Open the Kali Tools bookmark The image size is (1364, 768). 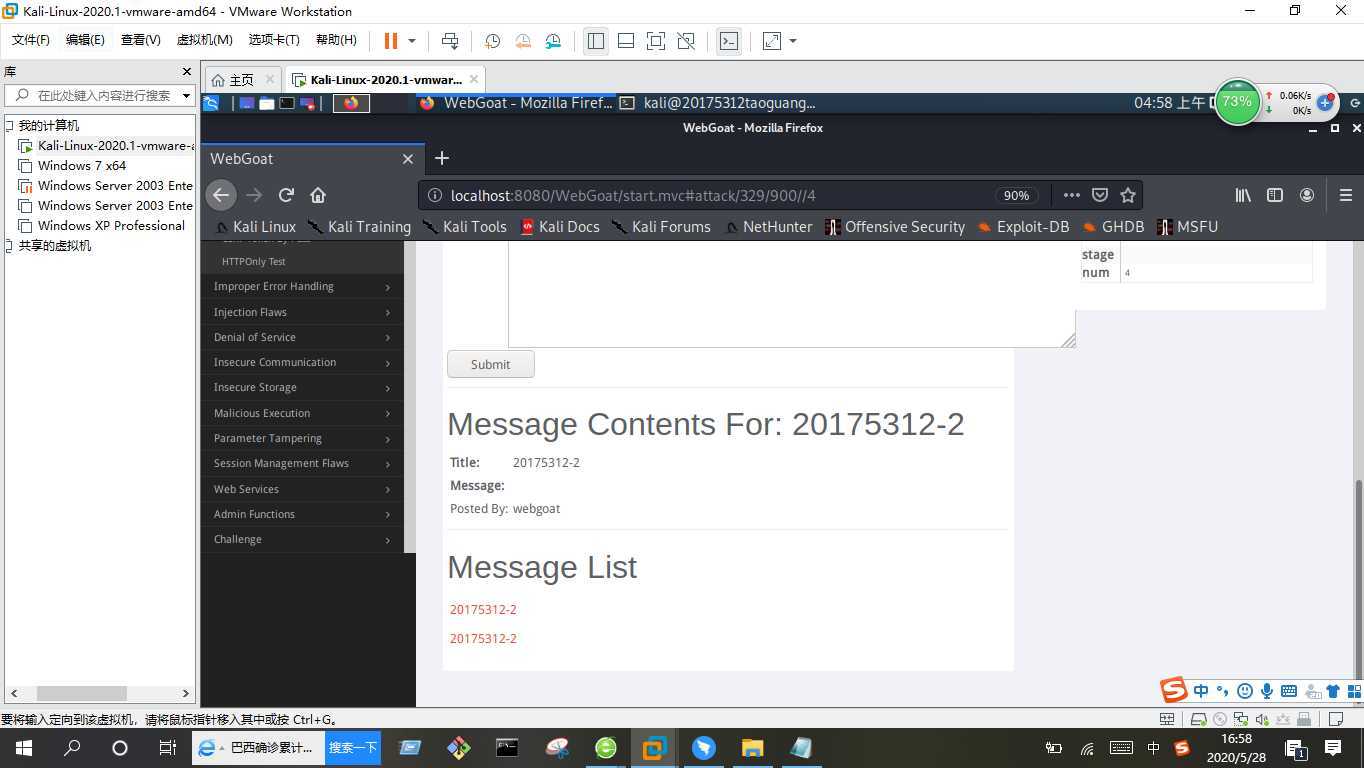click(x=466, y=227)
